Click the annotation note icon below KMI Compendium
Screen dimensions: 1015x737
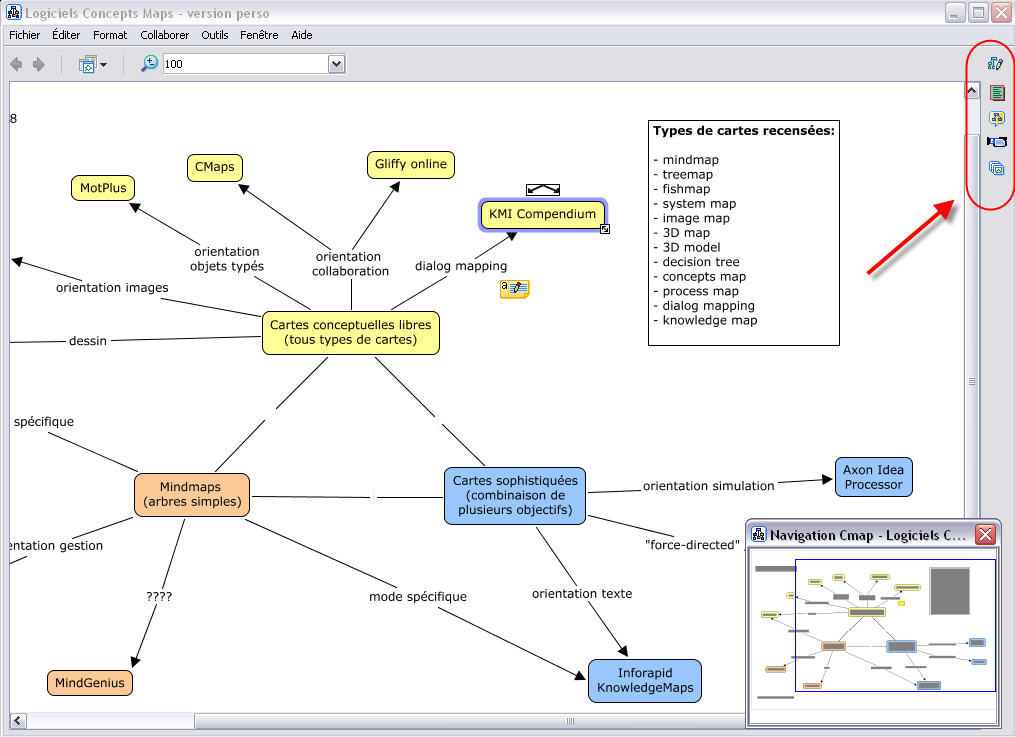click(514, 289)
